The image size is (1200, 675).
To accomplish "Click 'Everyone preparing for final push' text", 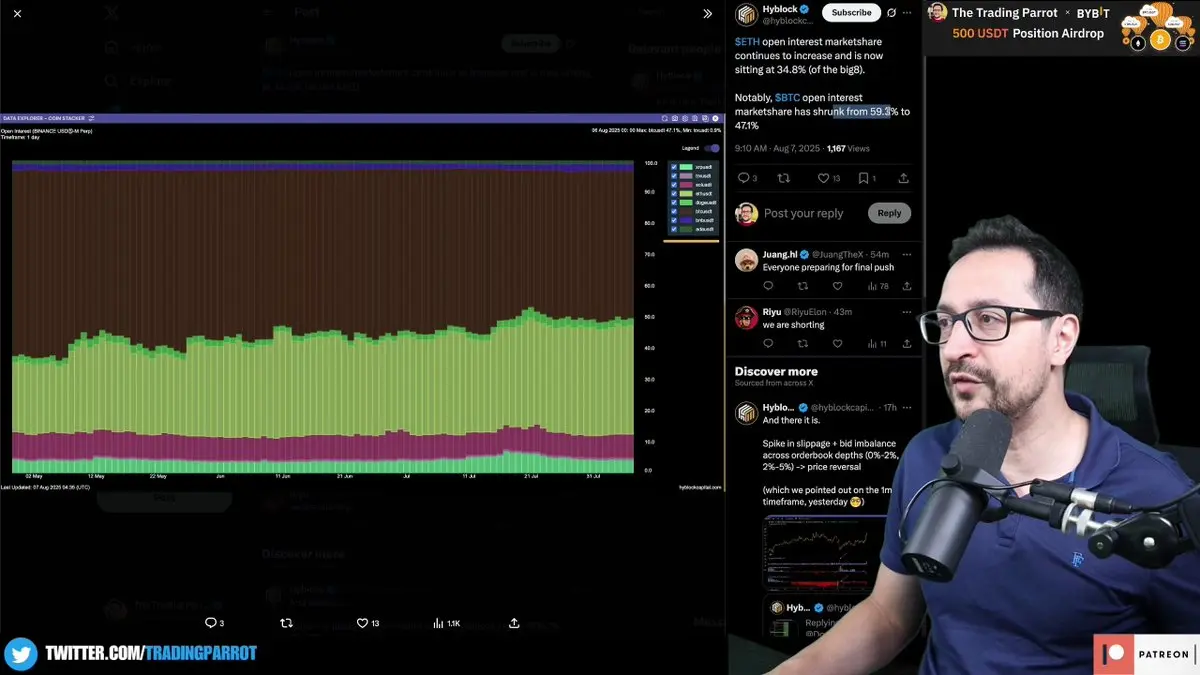I will (828, 267).
